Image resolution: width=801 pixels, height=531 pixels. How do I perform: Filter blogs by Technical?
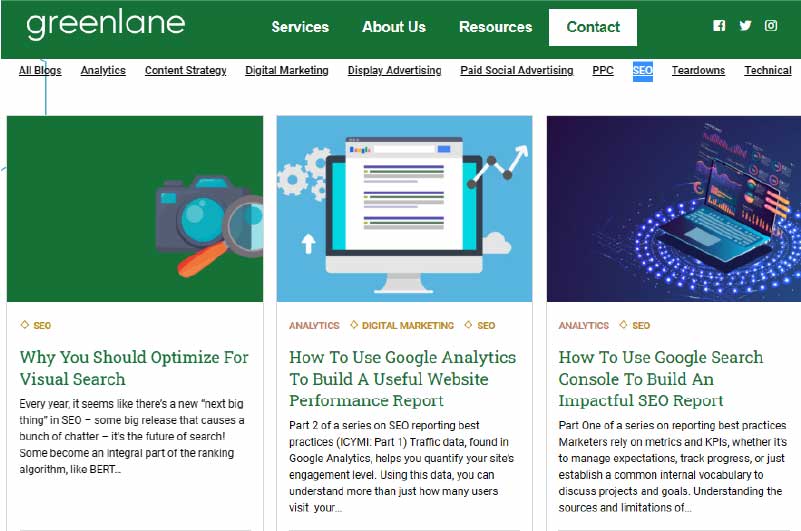click(768, 71)
